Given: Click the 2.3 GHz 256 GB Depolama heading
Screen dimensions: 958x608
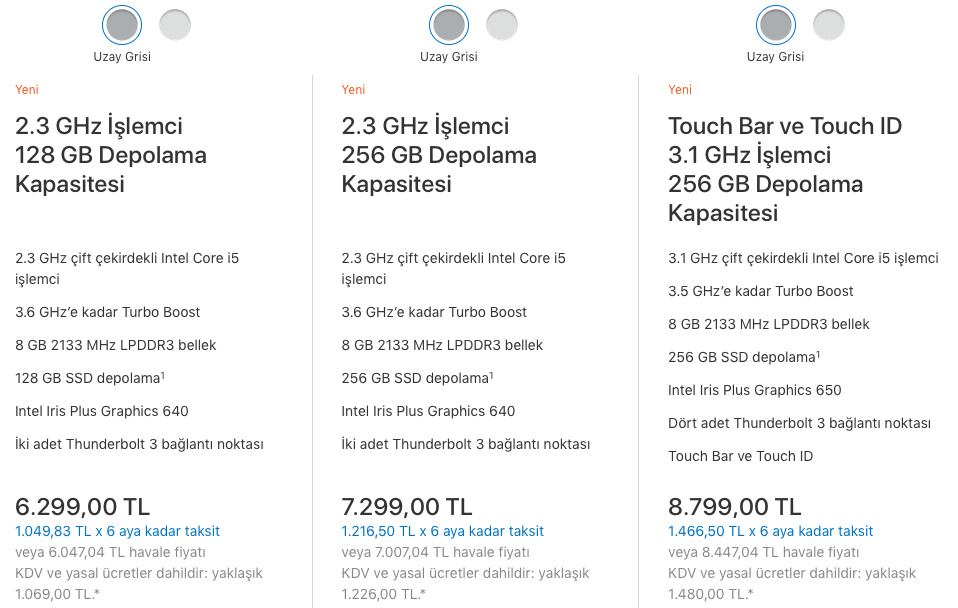Looking at the screenshot, I should (x=439, y=155).
